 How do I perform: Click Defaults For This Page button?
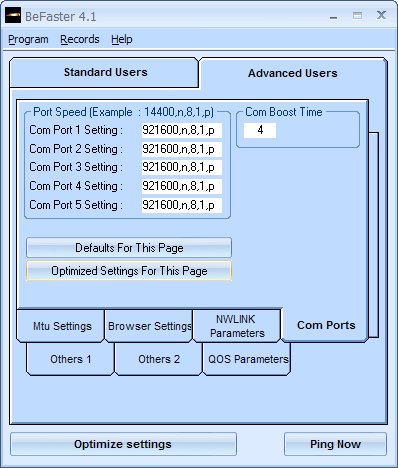pyautogui.click(x=129, y=248)
